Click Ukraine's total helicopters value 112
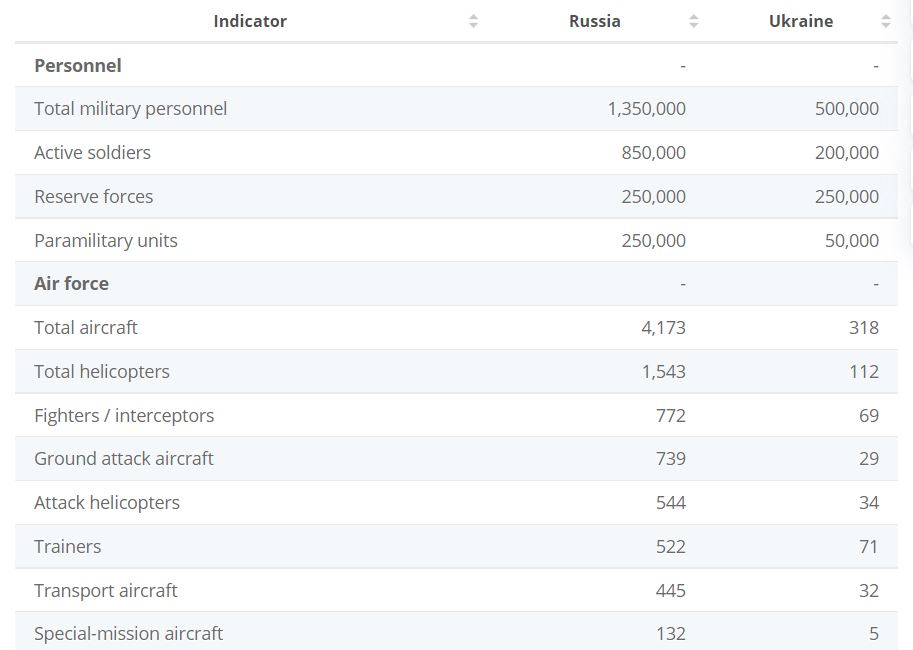913x650 pixels. point(863,371)
